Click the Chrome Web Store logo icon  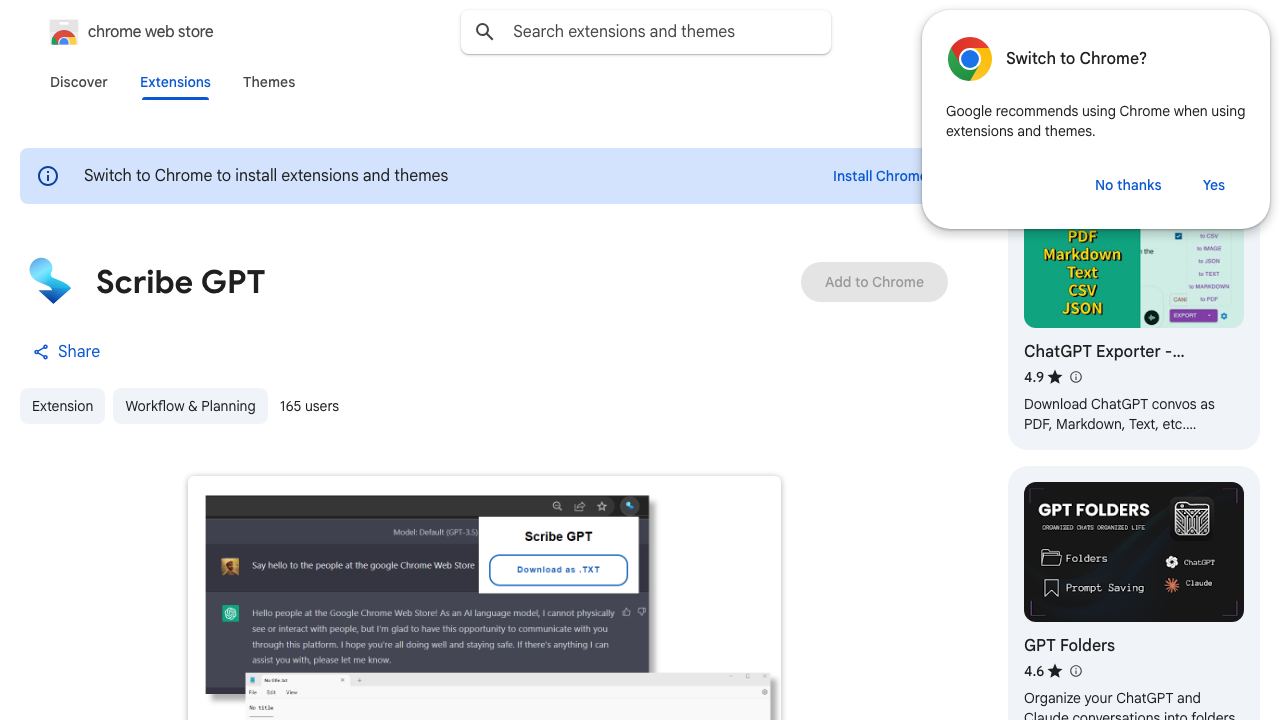coord(64,33)
